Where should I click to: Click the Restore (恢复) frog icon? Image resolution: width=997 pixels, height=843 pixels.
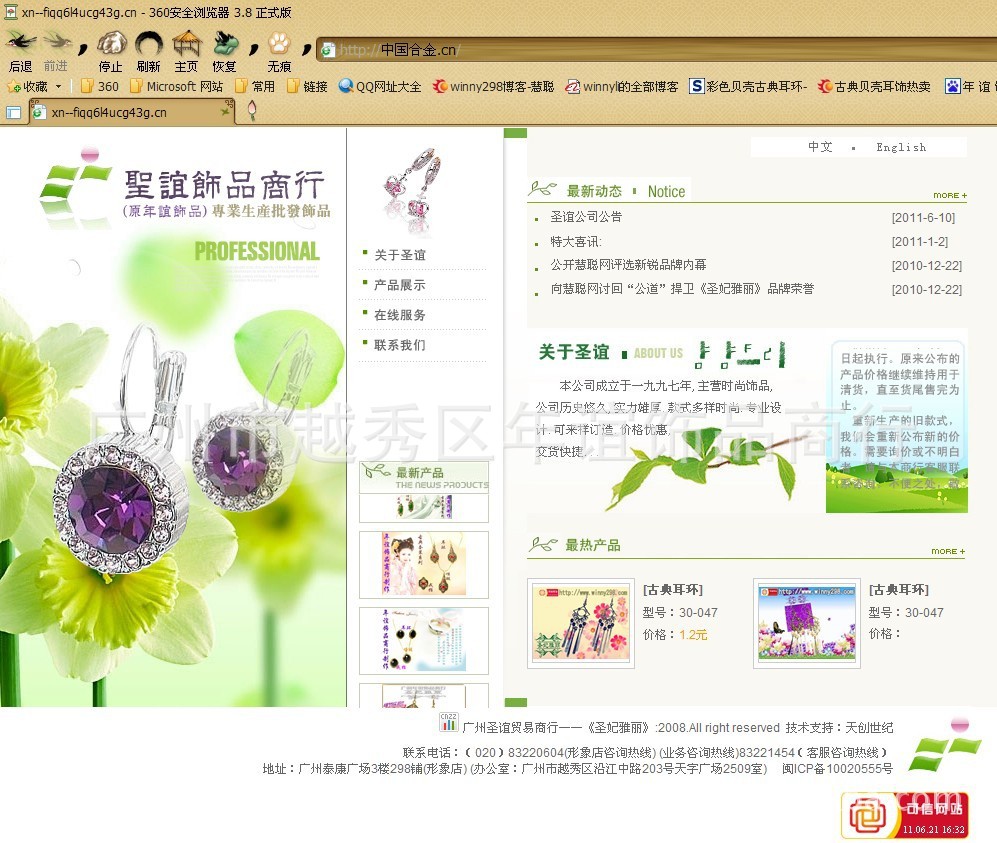coord(225,45)
